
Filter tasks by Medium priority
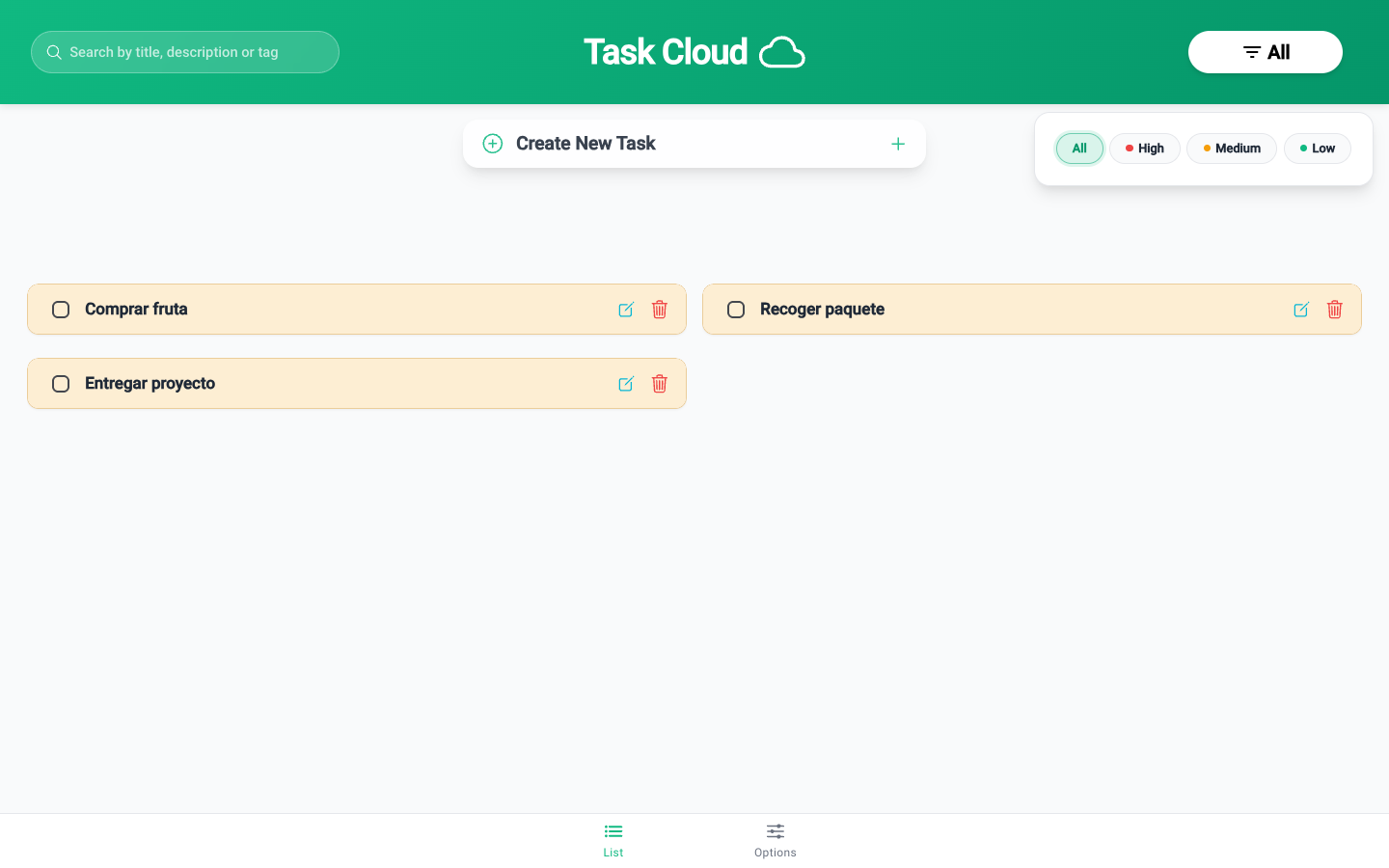(x=1232, y=149)
